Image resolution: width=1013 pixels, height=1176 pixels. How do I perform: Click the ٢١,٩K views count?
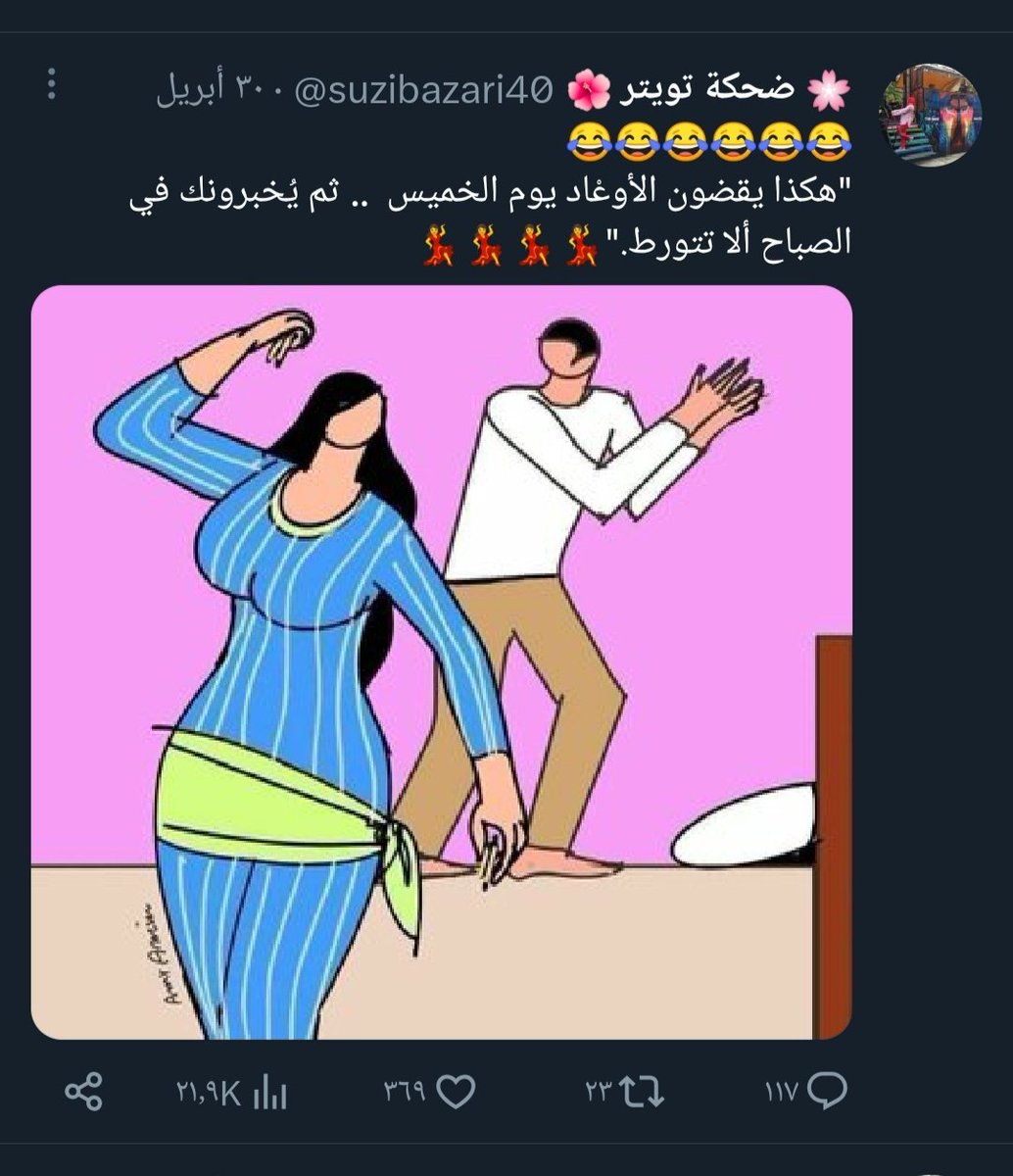[209, 1093]
